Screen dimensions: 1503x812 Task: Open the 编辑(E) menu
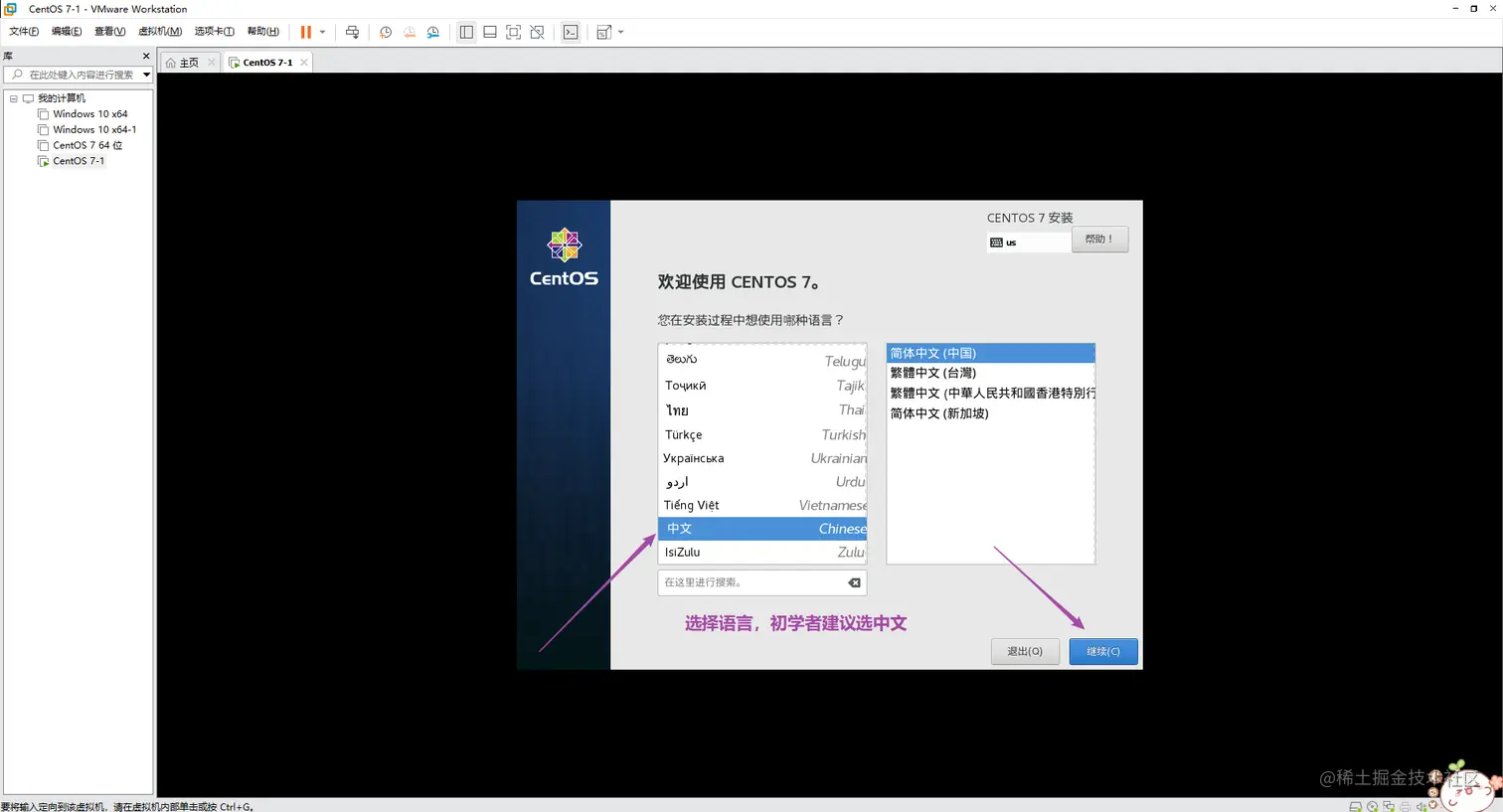tap(67, 32)
